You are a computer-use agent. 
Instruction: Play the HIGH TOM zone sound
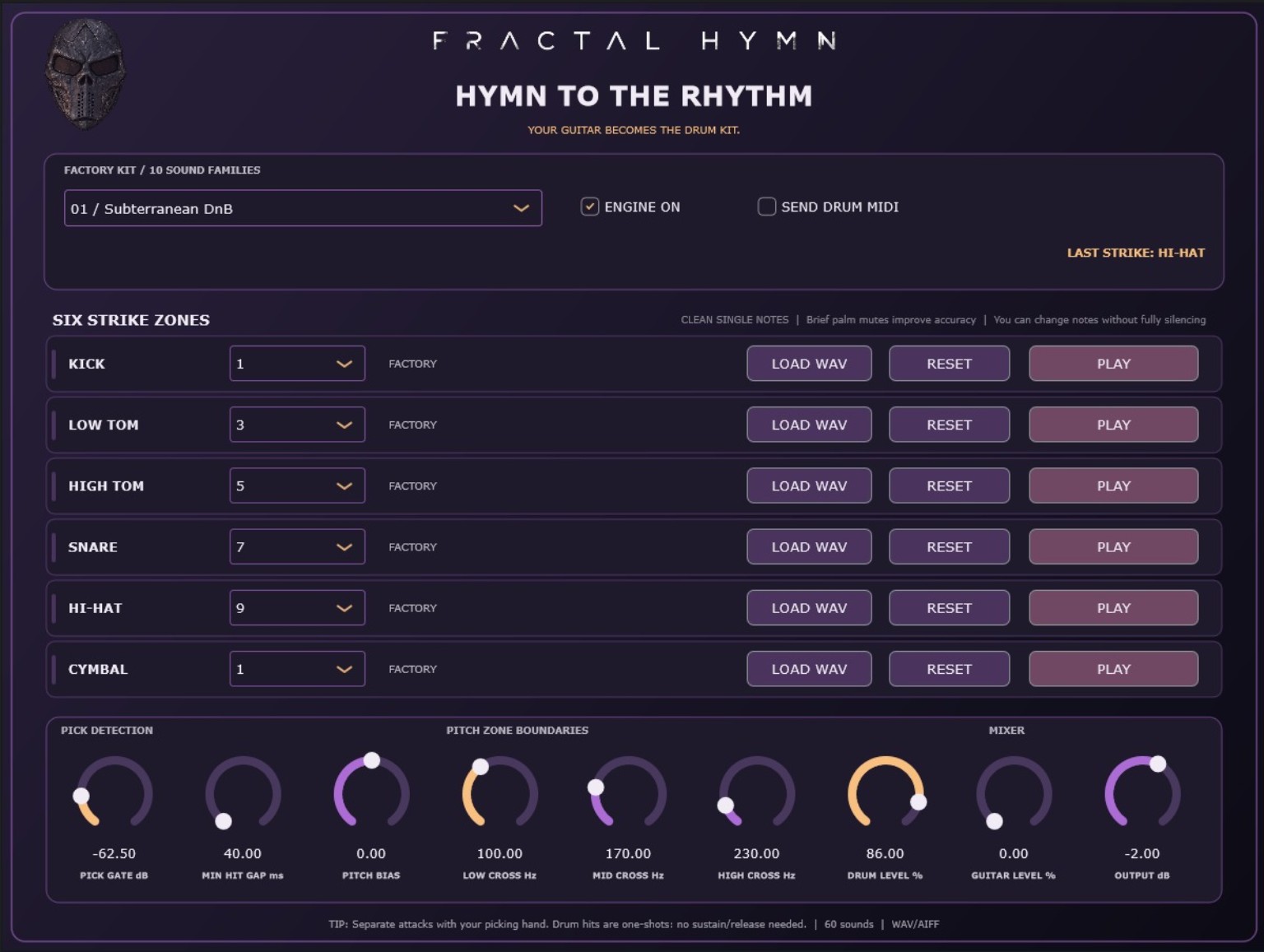tap(1113, 485)
